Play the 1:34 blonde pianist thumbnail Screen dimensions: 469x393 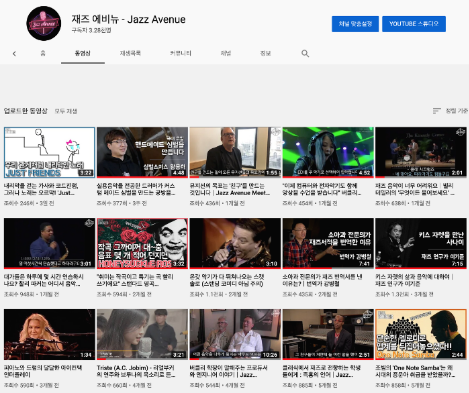point(49,334)
